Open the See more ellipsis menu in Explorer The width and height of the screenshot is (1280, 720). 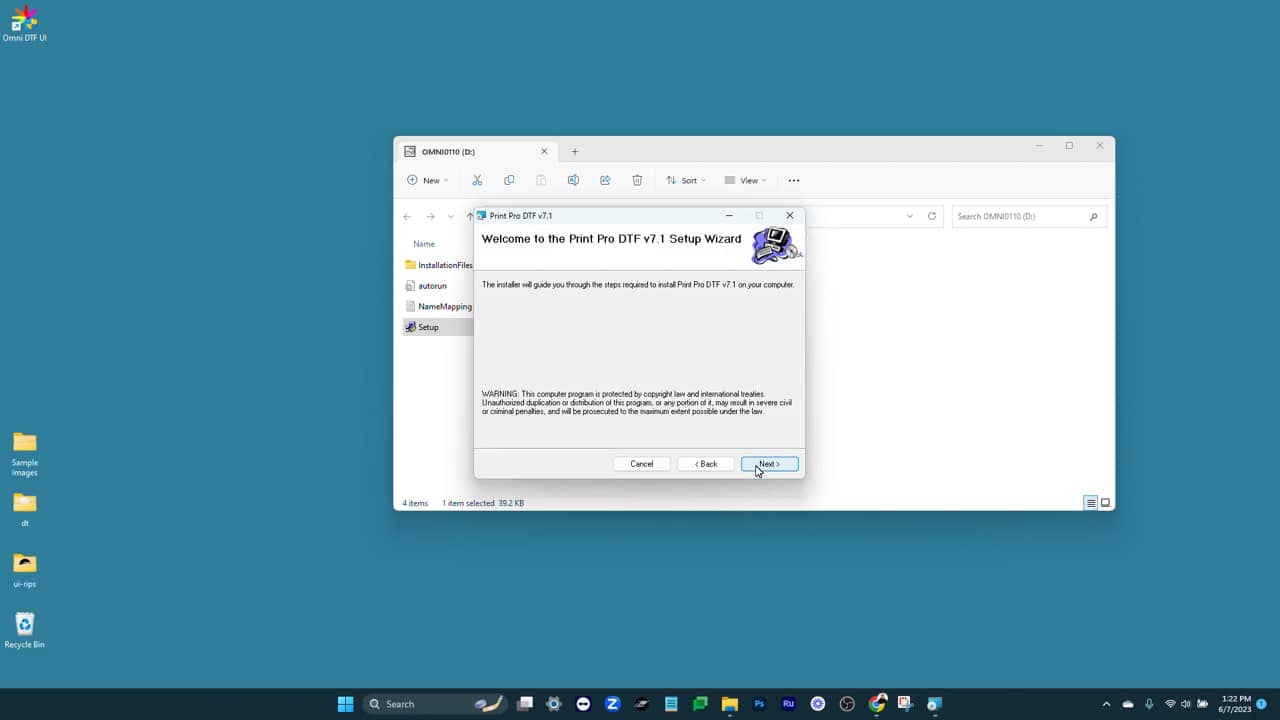pos(794,180)
